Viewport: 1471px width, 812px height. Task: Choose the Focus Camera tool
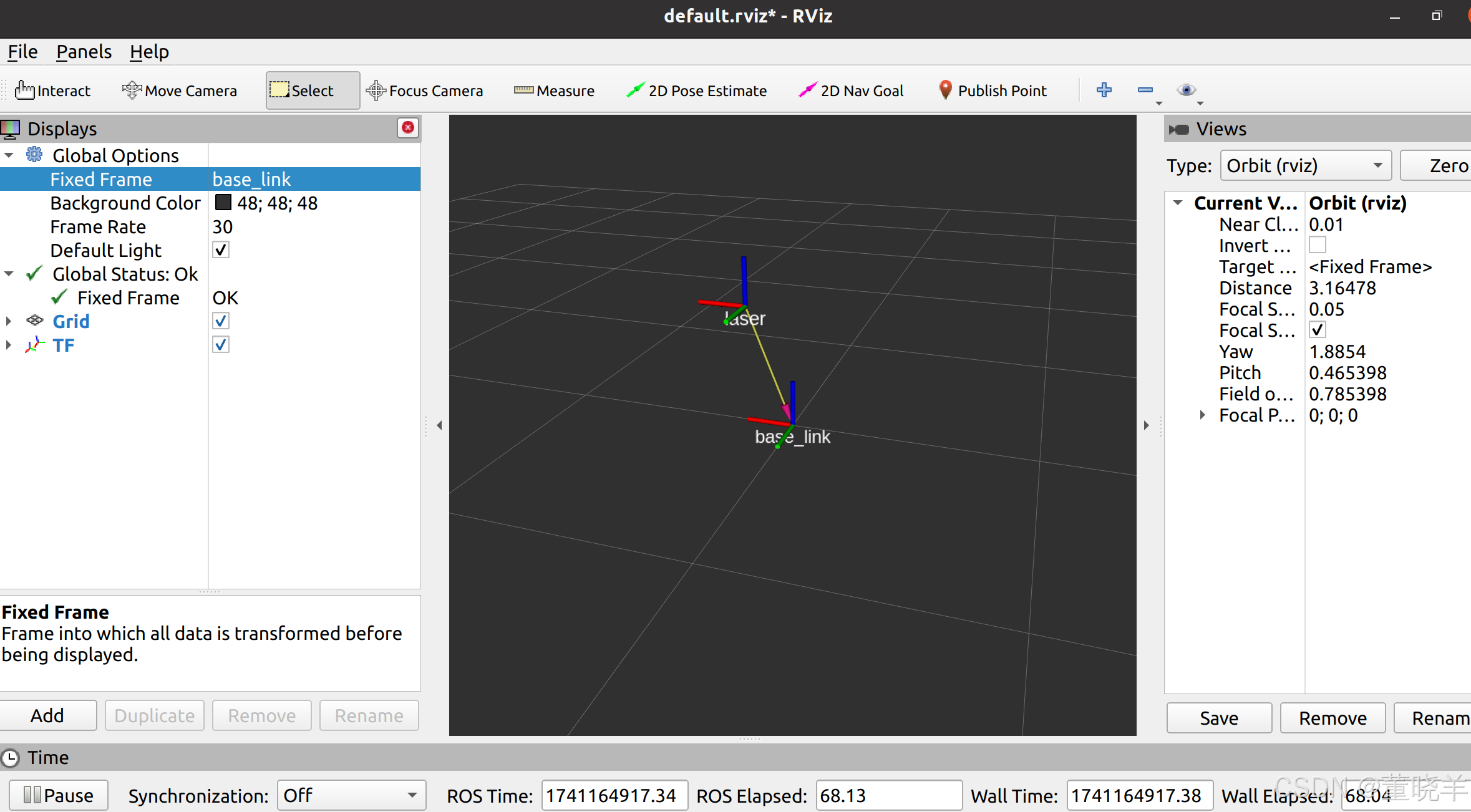[425, 90]
